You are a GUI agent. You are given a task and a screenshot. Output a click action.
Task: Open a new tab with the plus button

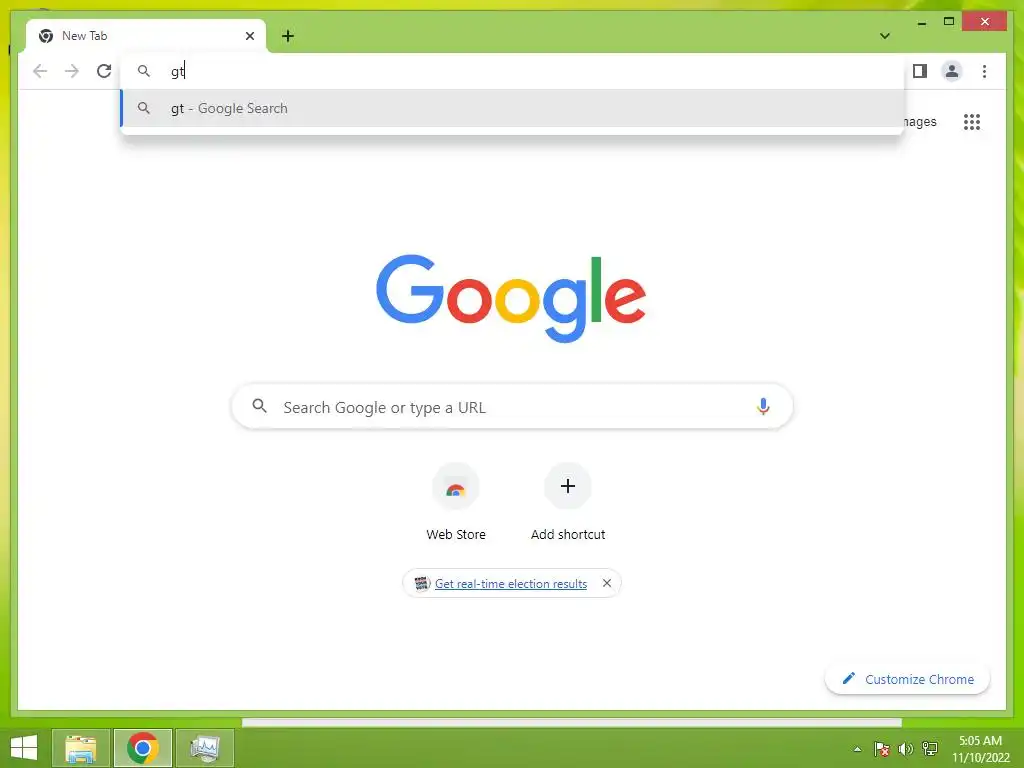288,36
